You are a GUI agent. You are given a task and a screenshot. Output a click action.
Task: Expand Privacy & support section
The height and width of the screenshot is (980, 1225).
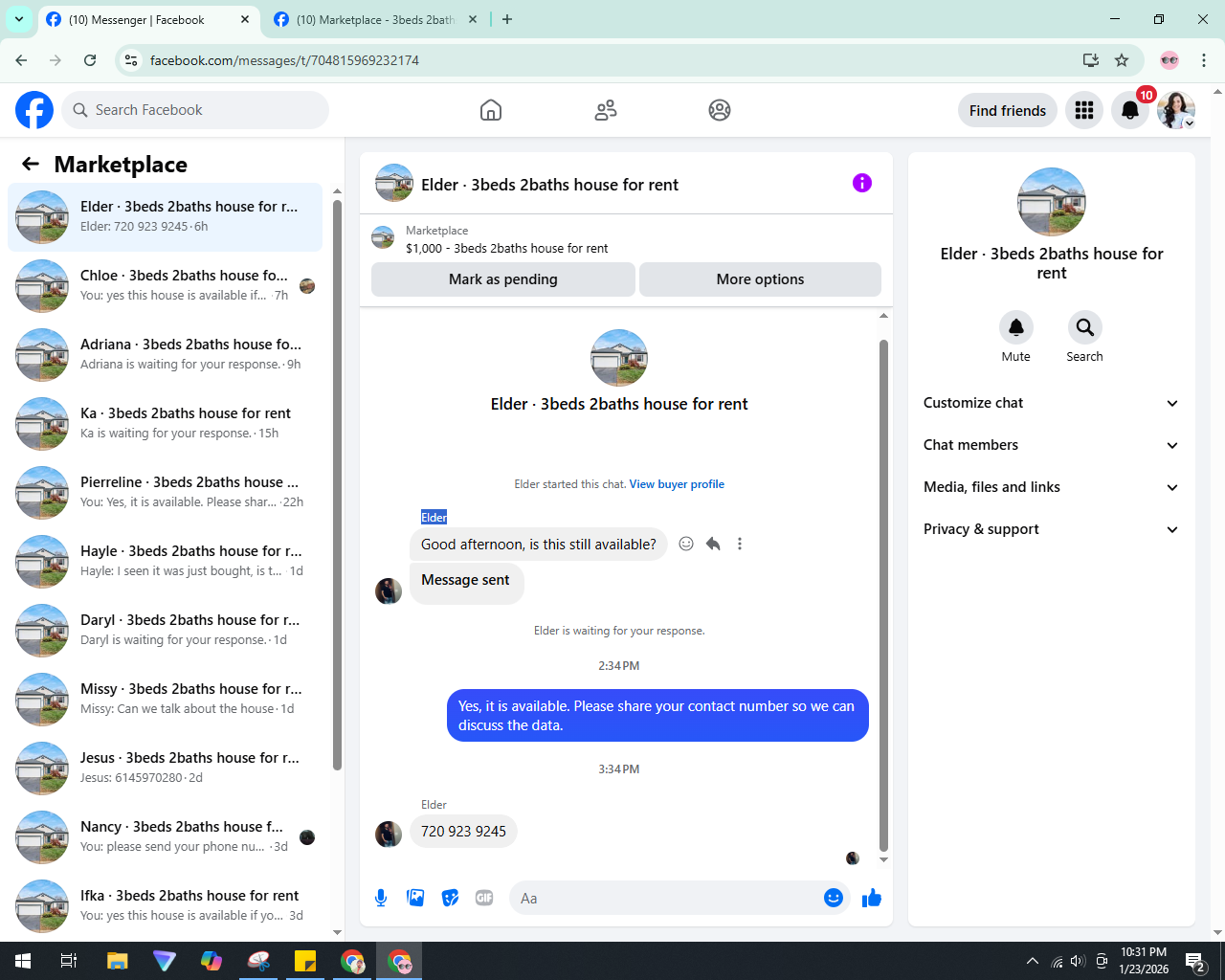[1051, 529]
